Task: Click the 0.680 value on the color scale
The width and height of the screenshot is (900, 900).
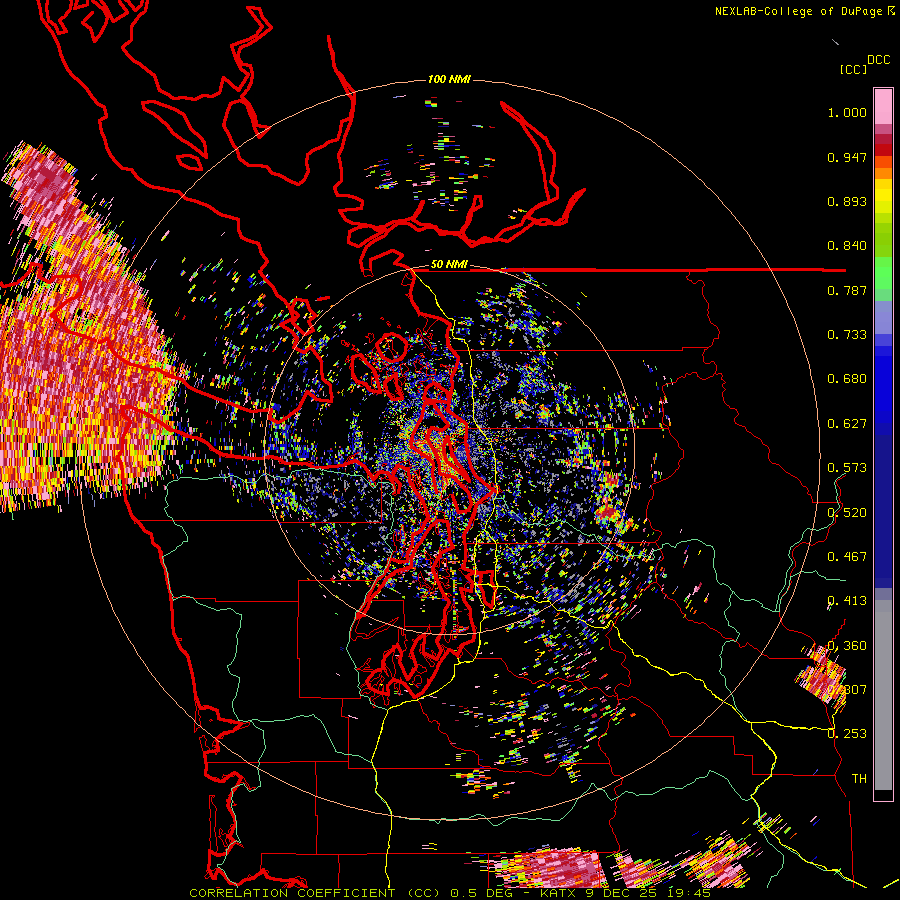Action: point(847,379)
